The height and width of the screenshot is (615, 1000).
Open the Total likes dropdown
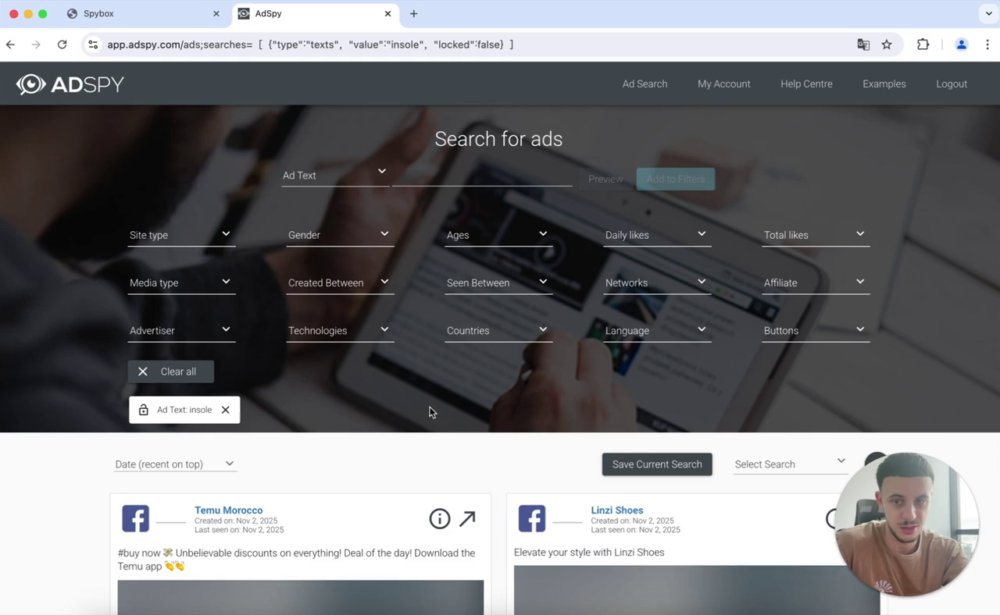coord(816,235)
